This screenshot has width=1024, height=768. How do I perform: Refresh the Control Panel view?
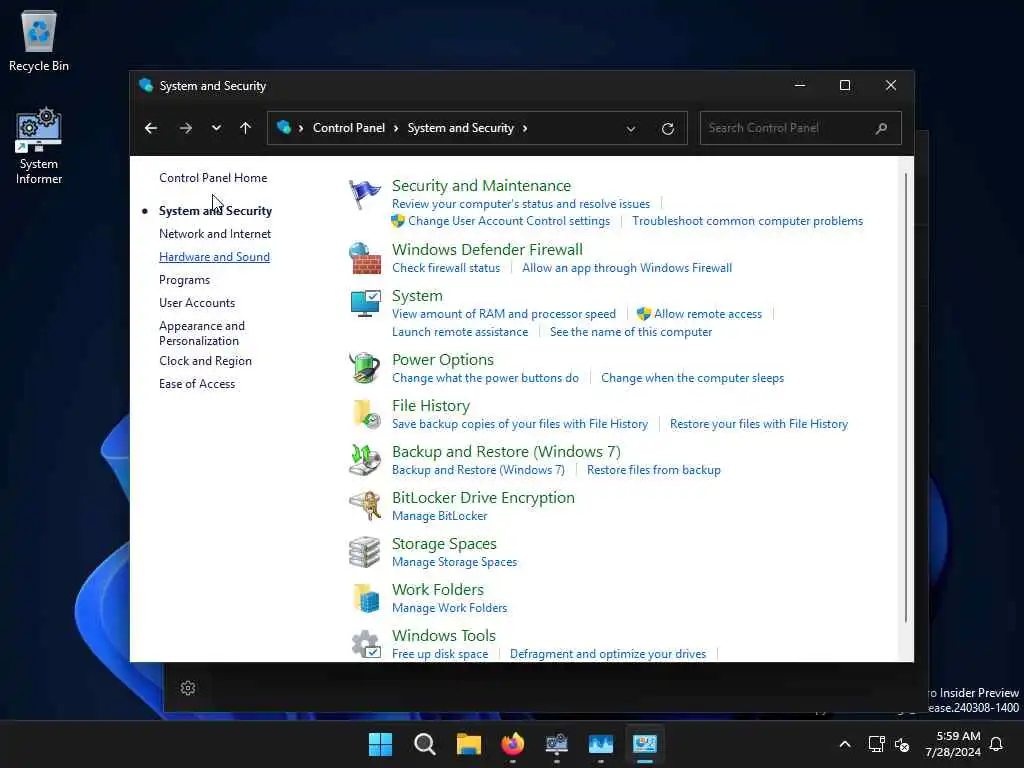point(667,129)
